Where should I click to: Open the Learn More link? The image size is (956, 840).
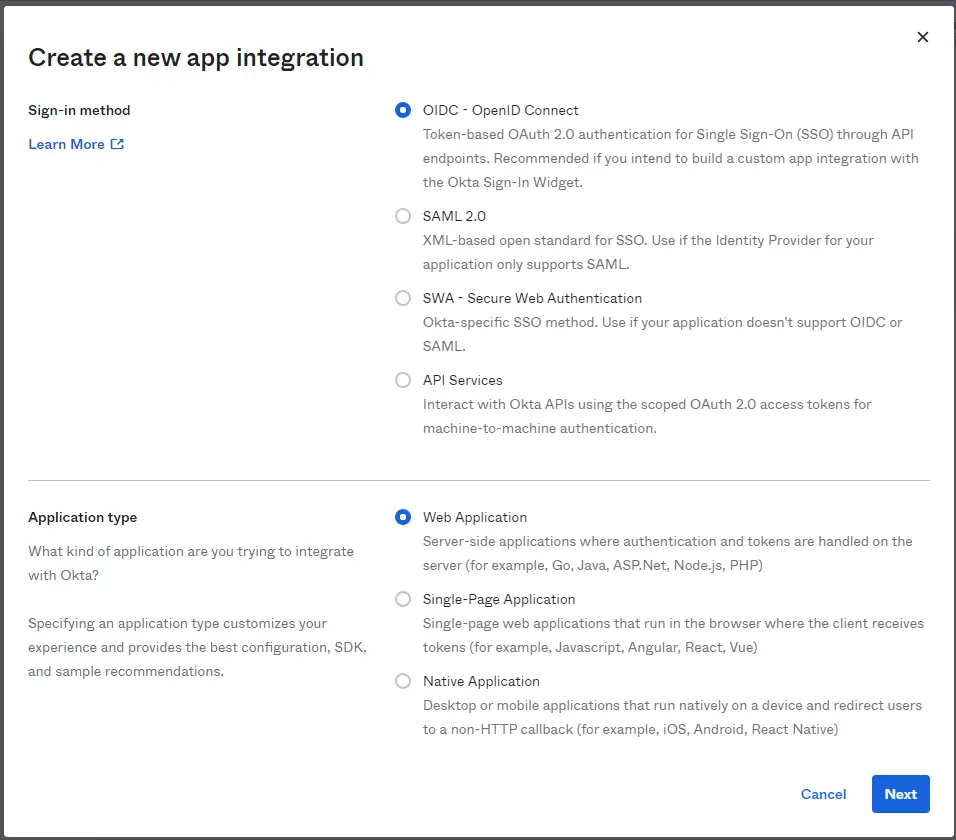tap(67, 144)
